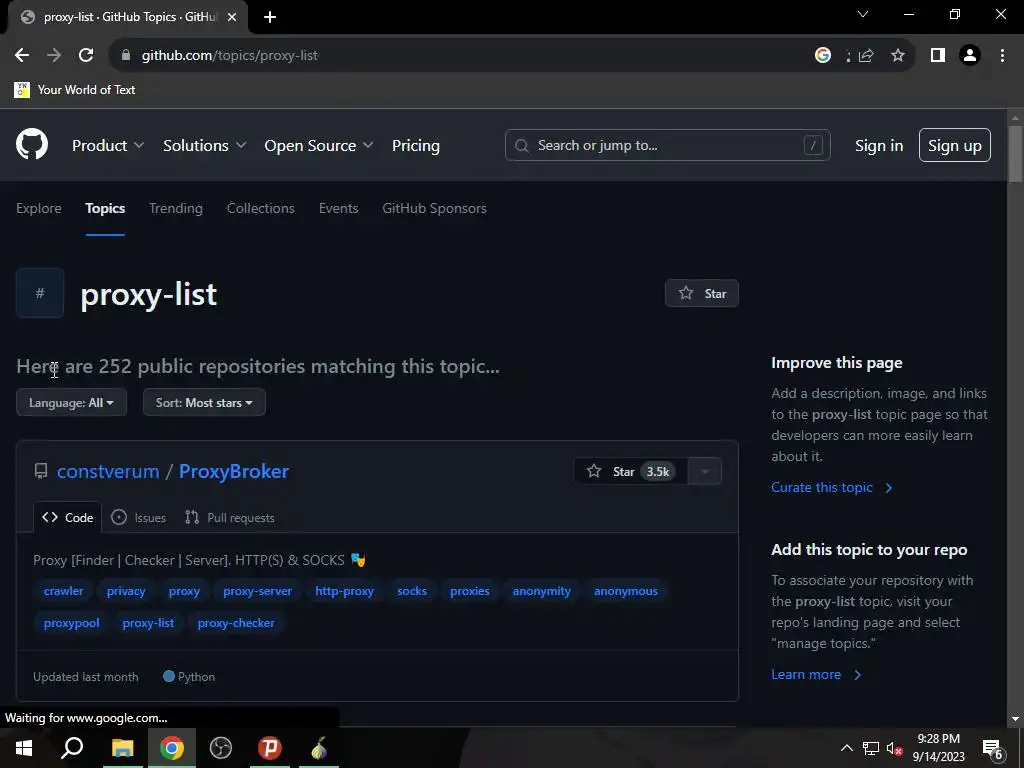Open the constverum user link
The image size is (1024, 768).
pos(108,472)
